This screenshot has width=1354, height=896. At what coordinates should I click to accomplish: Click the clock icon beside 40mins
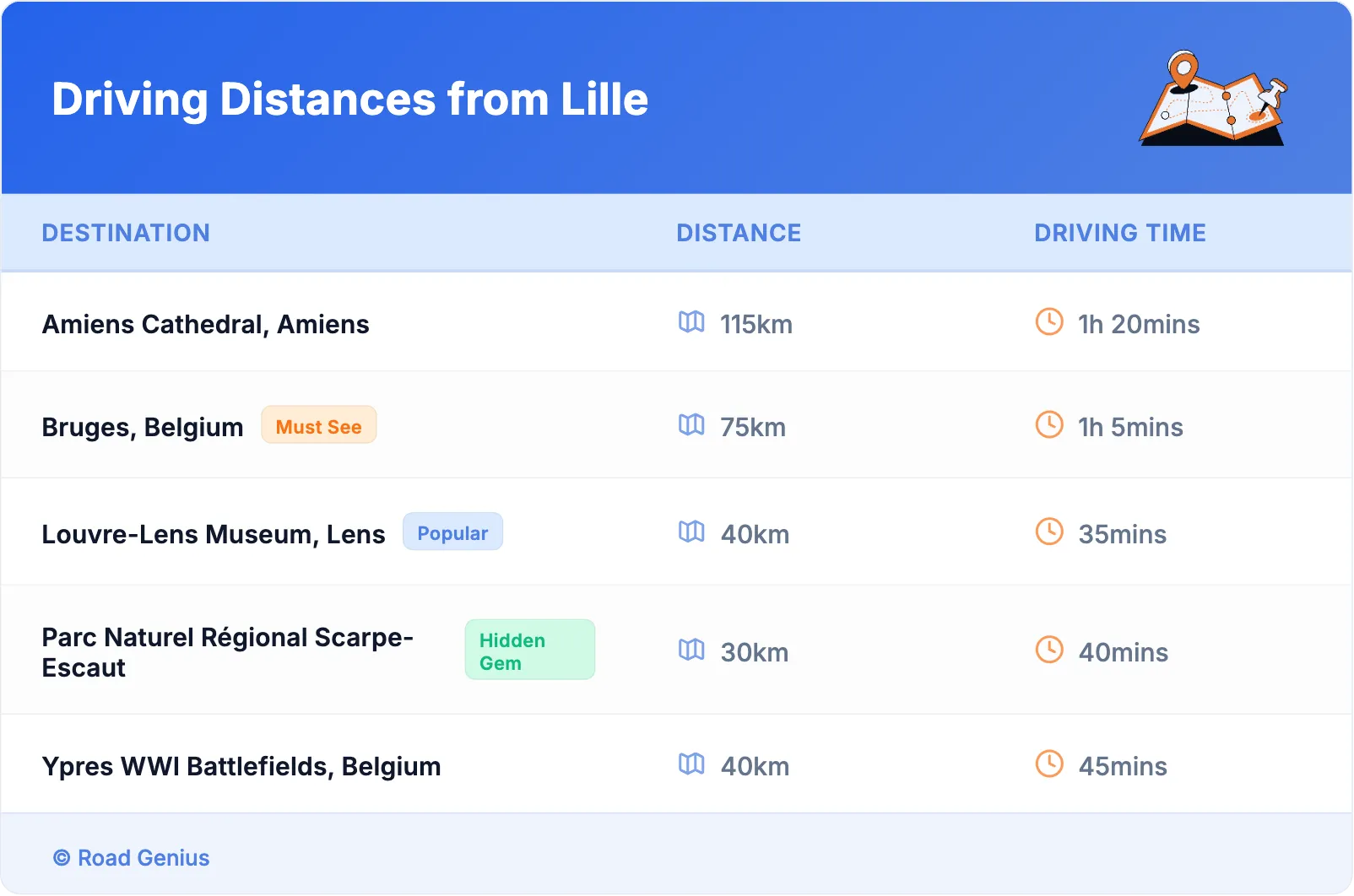pos(1049,650)
